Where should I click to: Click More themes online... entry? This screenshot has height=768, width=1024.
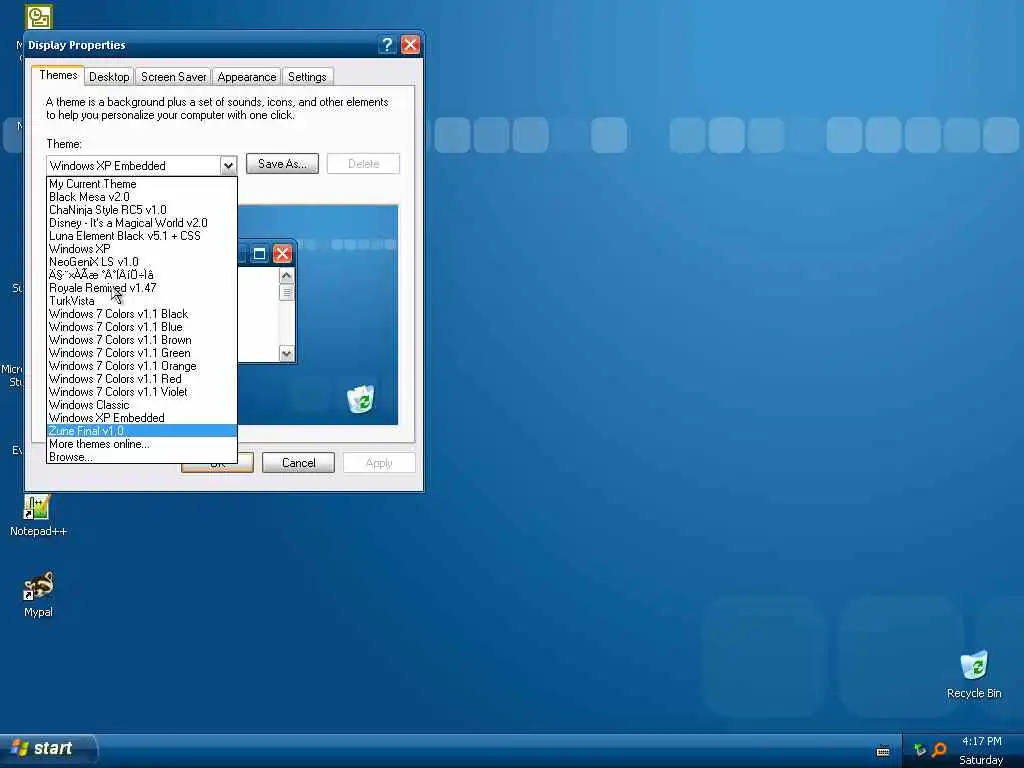coord(142,444)
